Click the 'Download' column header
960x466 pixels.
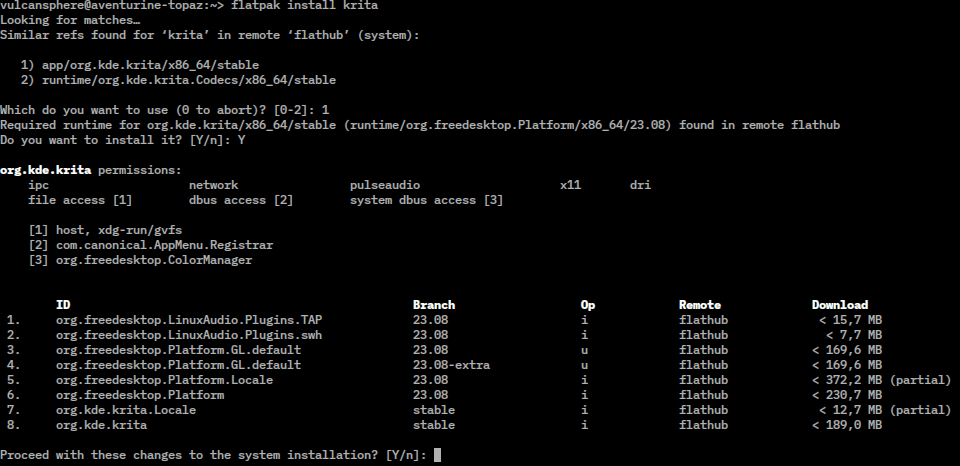(x=840, y=304)
